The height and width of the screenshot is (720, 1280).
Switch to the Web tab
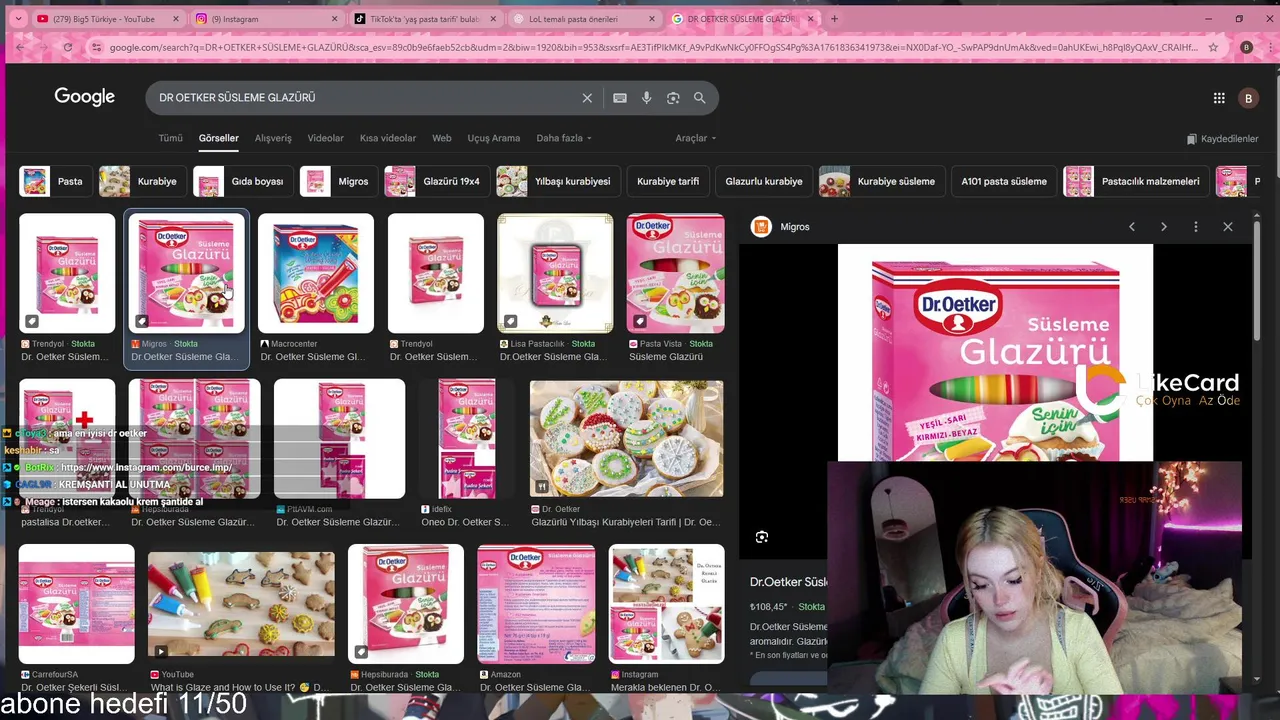pos(442,138)
